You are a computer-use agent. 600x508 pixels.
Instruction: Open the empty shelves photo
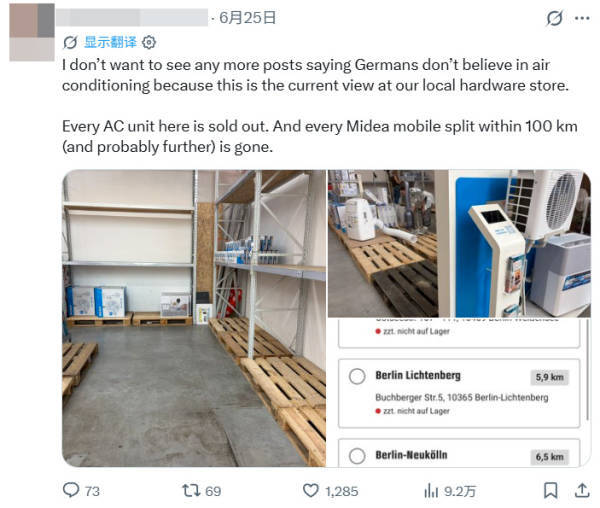(x=194, y=318)
